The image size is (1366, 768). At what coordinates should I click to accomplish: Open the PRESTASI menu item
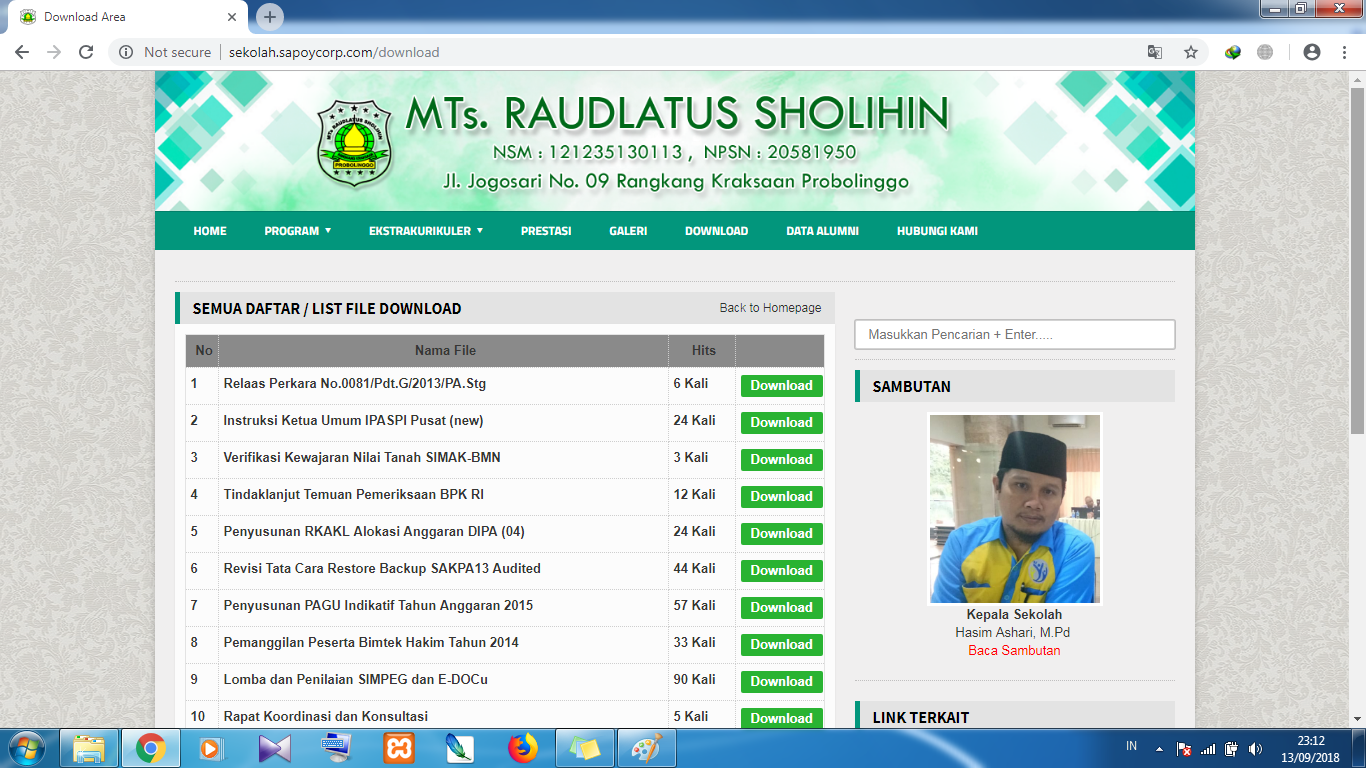click(x=546, y=231)
